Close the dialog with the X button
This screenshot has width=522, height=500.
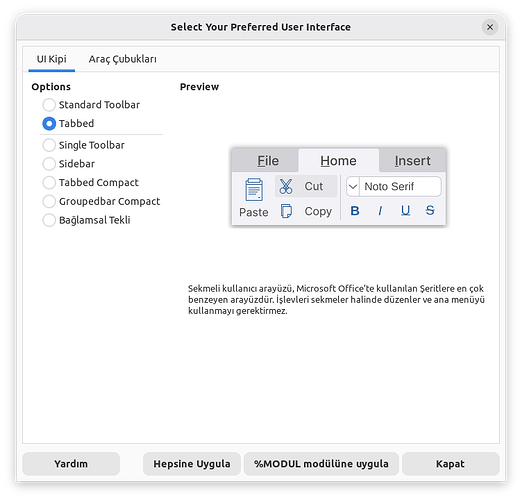pyautogui.click(x=490, y=27)
